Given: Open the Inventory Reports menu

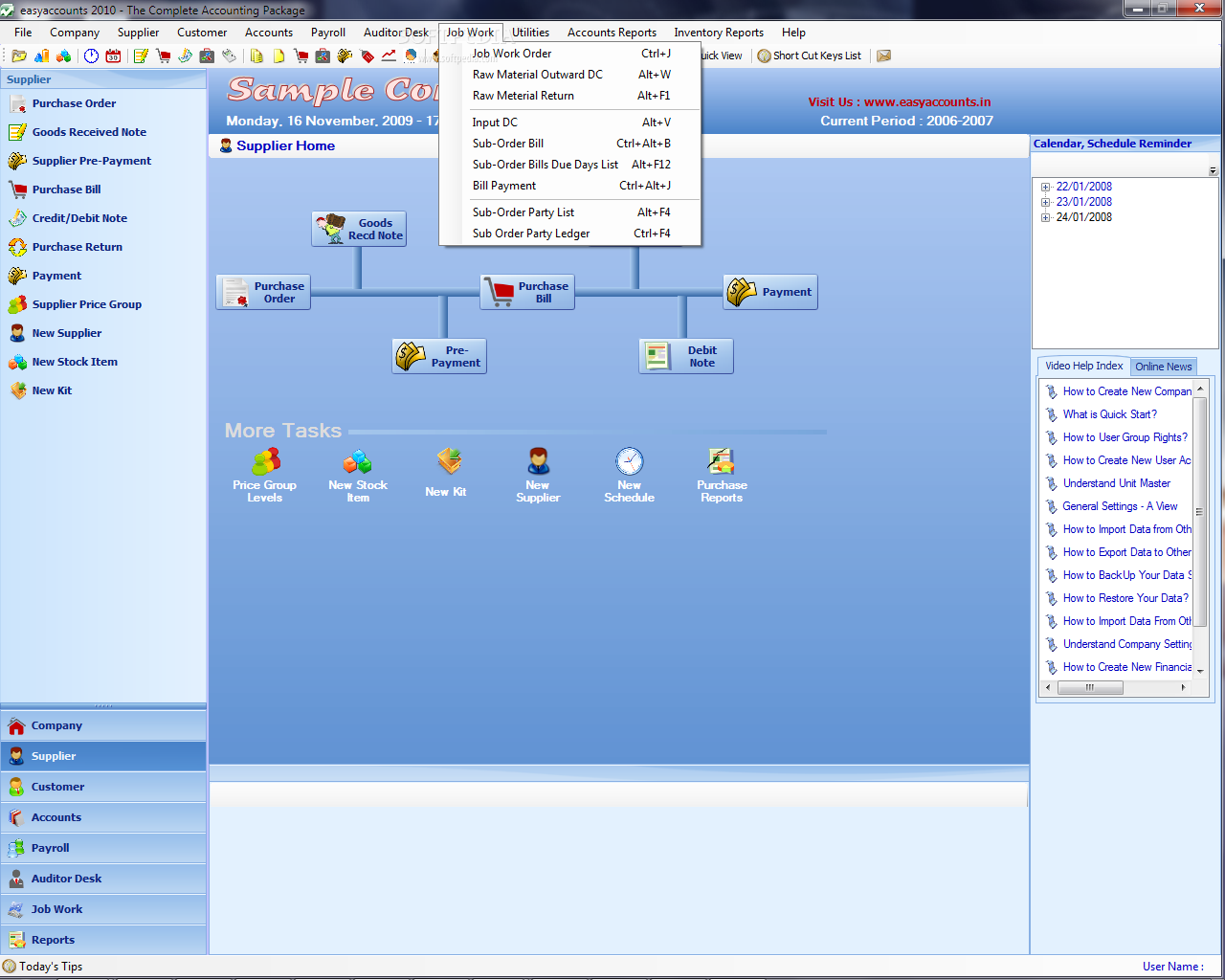Looking at the screenshot, I should pos(719,33).
